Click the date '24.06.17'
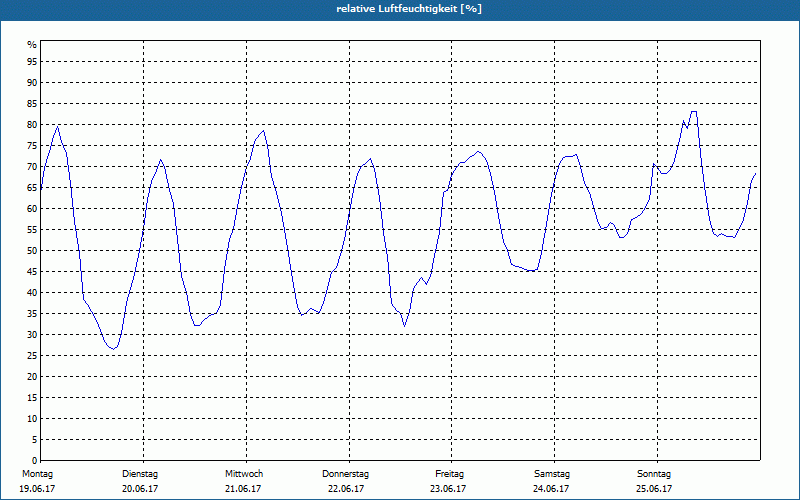This screenshot has height=500, width=800. pyautogui.click(x=551, y=489)
